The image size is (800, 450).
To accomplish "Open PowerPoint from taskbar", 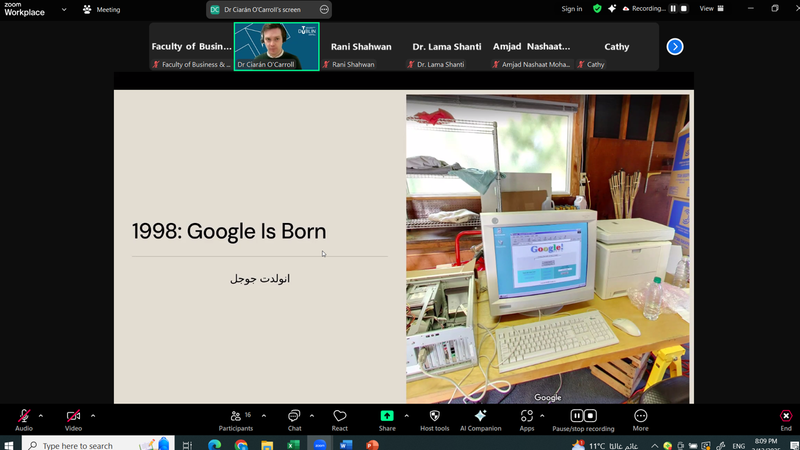I will click(372, 445).
